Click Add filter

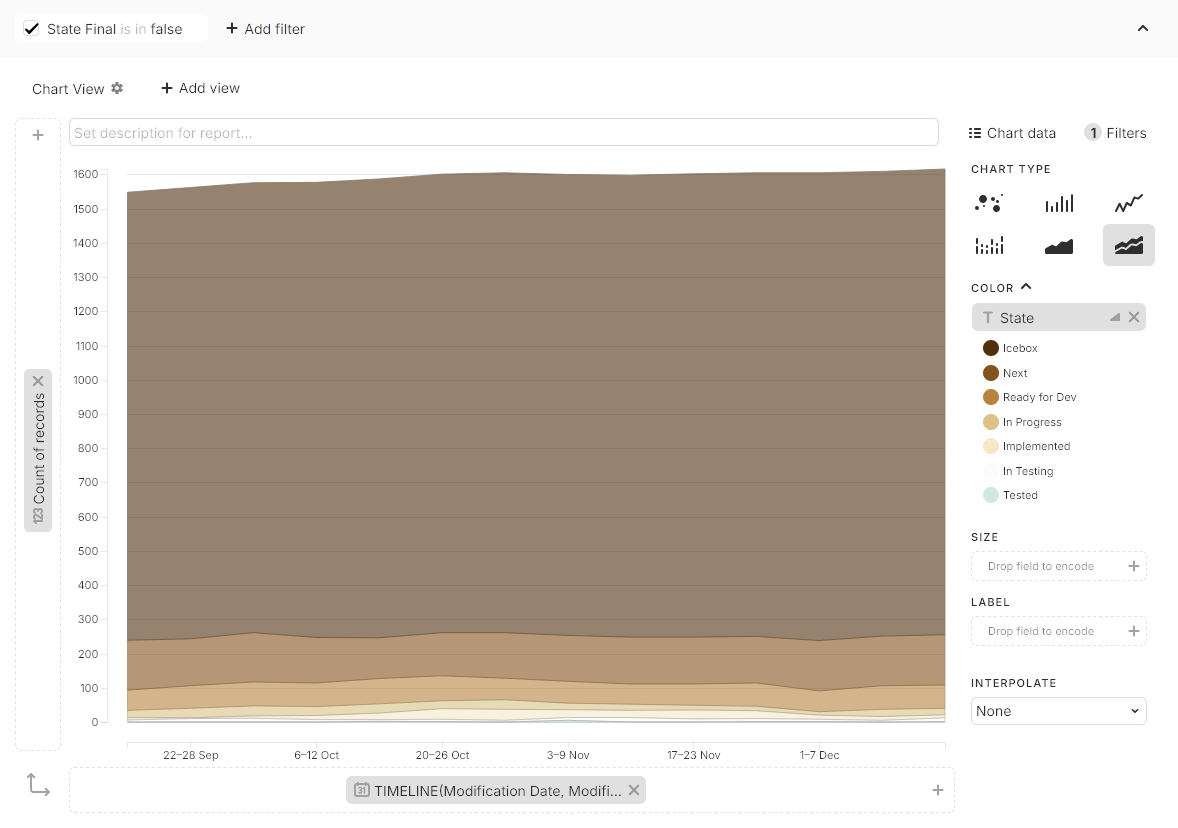pos(265,29)
